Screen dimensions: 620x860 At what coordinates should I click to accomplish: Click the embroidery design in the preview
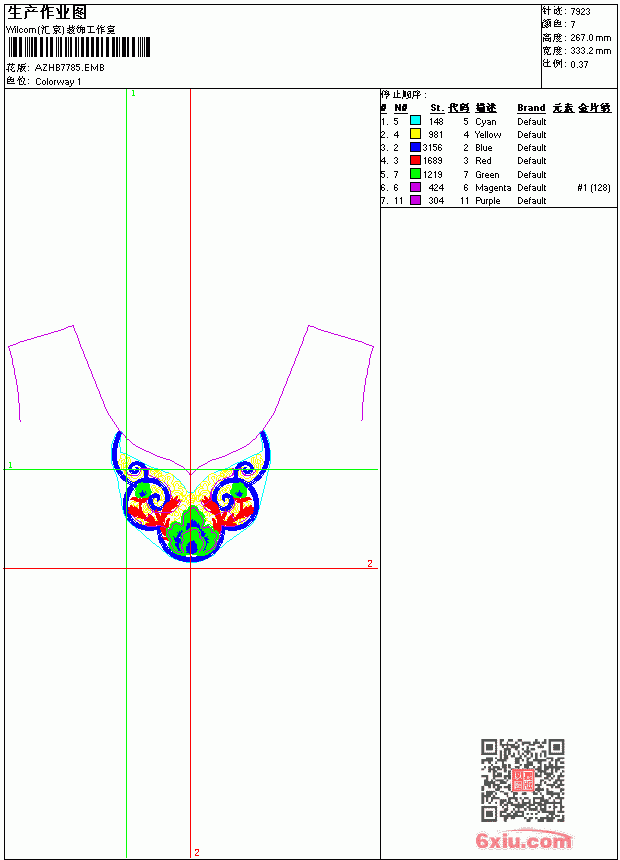click(x=191, y=496)
